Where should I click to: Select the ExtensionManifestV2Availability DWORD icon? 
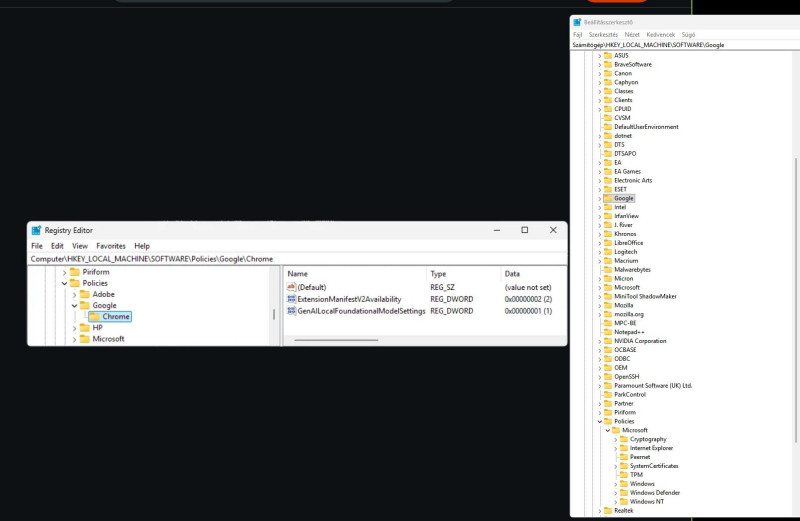(x=291, y=299)
